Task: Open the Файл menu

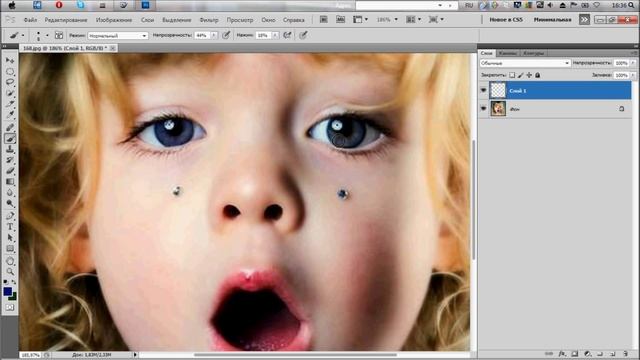Action: 30,20
